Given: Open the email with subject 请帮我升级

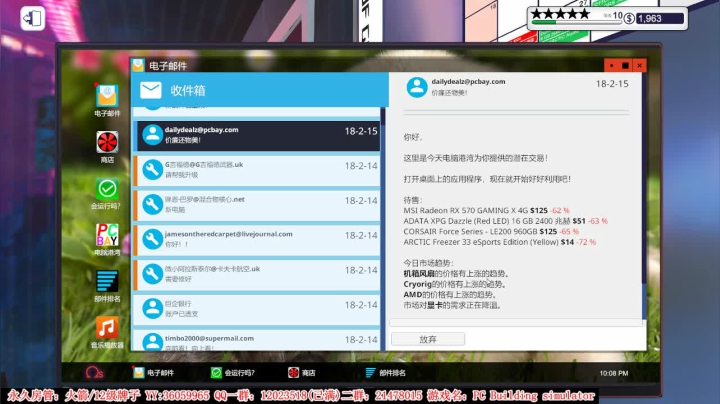Looking at the screenshot, I should tap(257, 170).
